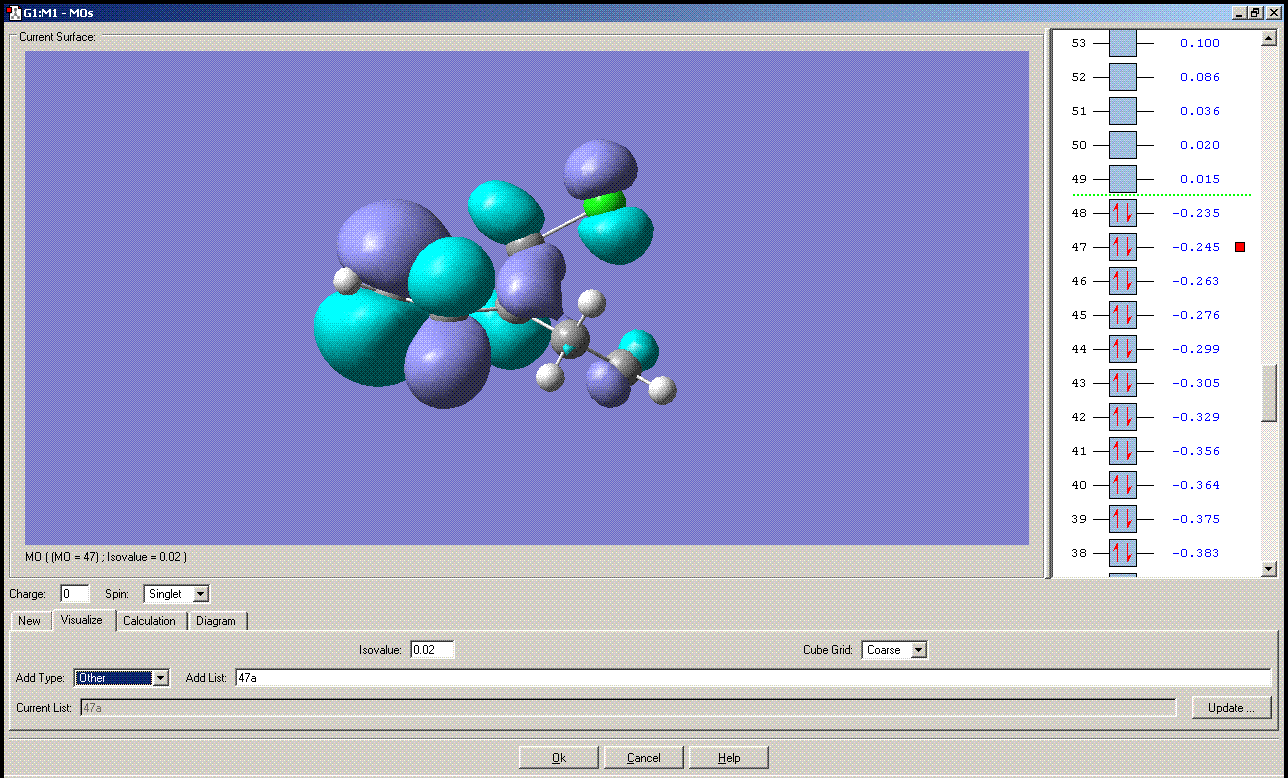Click the orbital number label 47

point(1079,247)
